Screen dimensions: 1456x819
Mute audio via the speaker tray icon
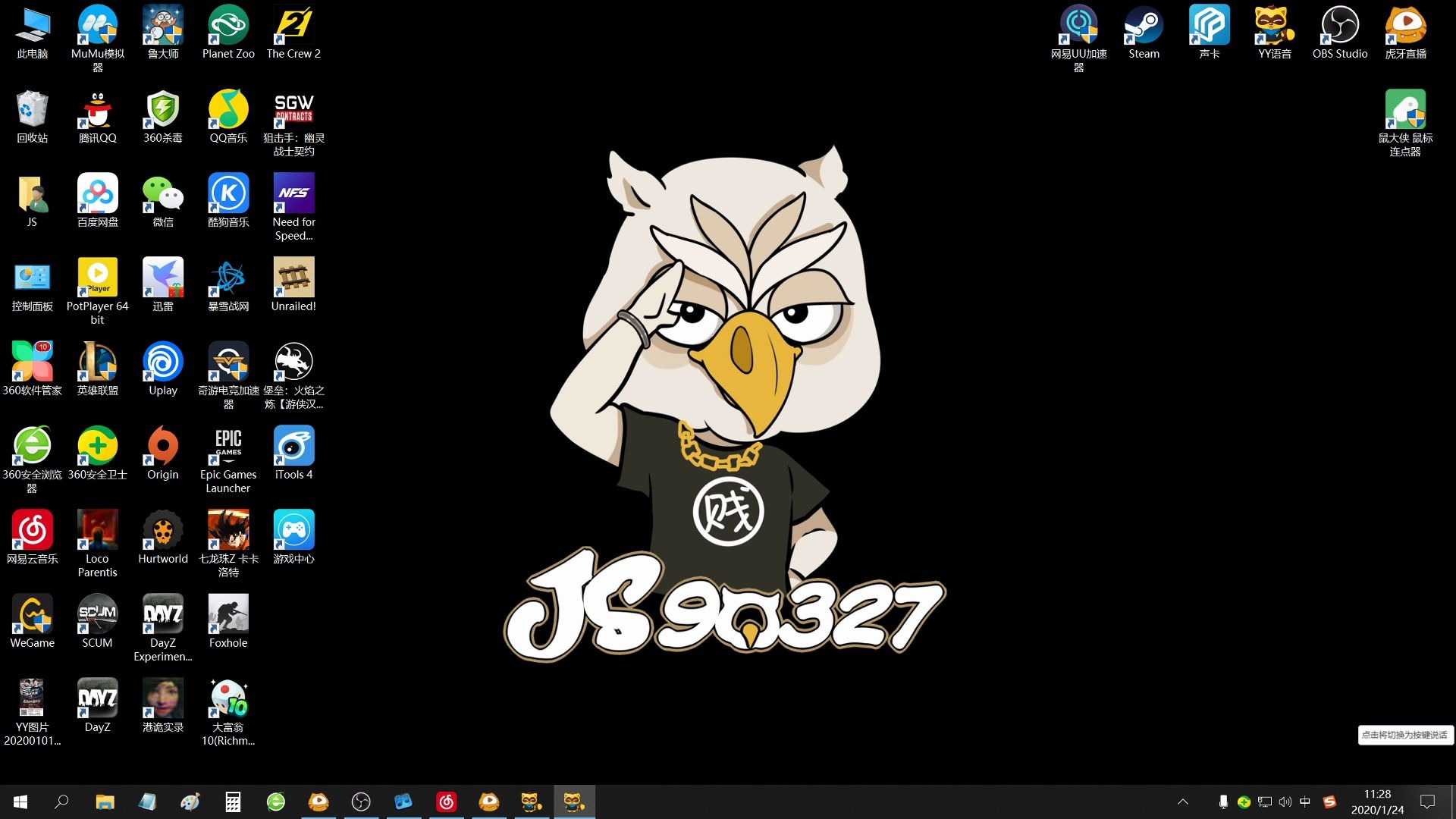point(1285,802)
